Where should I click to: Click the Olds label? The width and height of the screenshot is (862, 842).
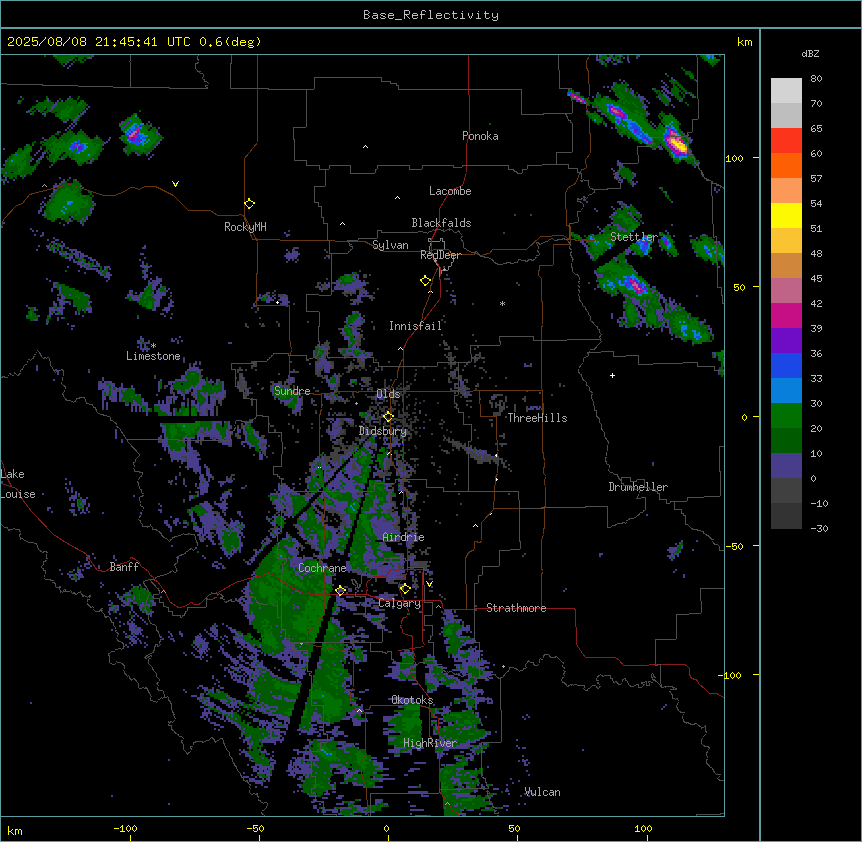pyautogui.click(x=388, y=394)
